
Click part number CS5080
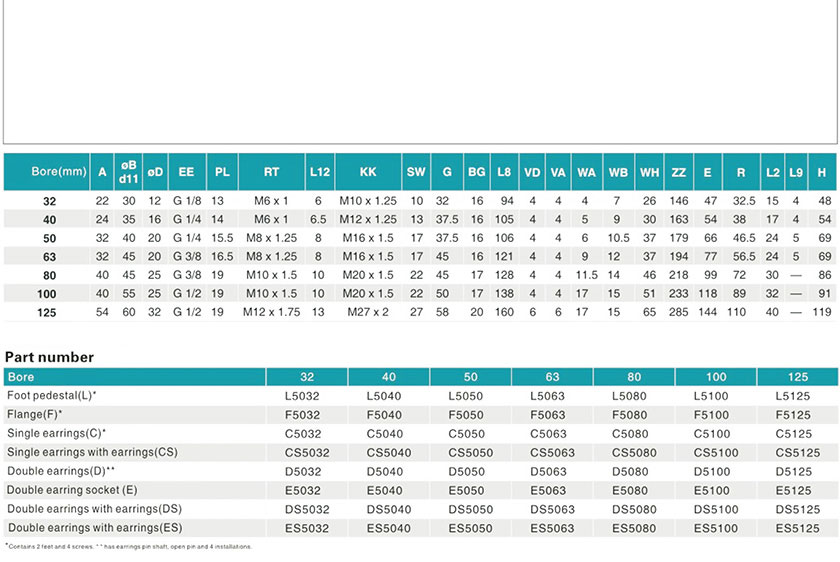pos(634,452)
